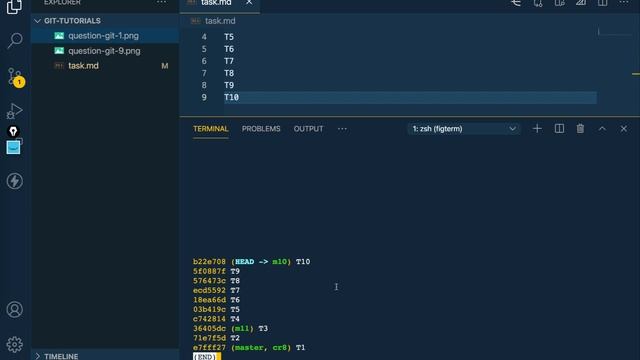The width and height of the screenshot is (640, 360).
Task: Open the GitLens lightbulb icon in the activity bar
Action: (13, 131)
